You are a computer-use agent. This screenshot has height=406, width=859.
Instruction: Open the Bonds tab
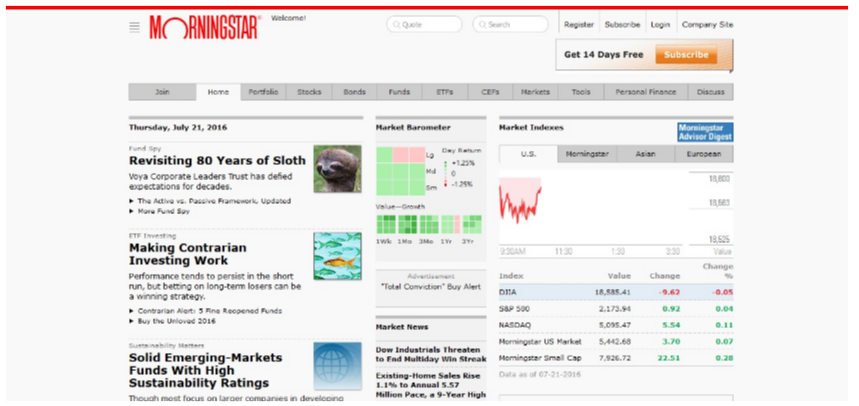point(354,92)
